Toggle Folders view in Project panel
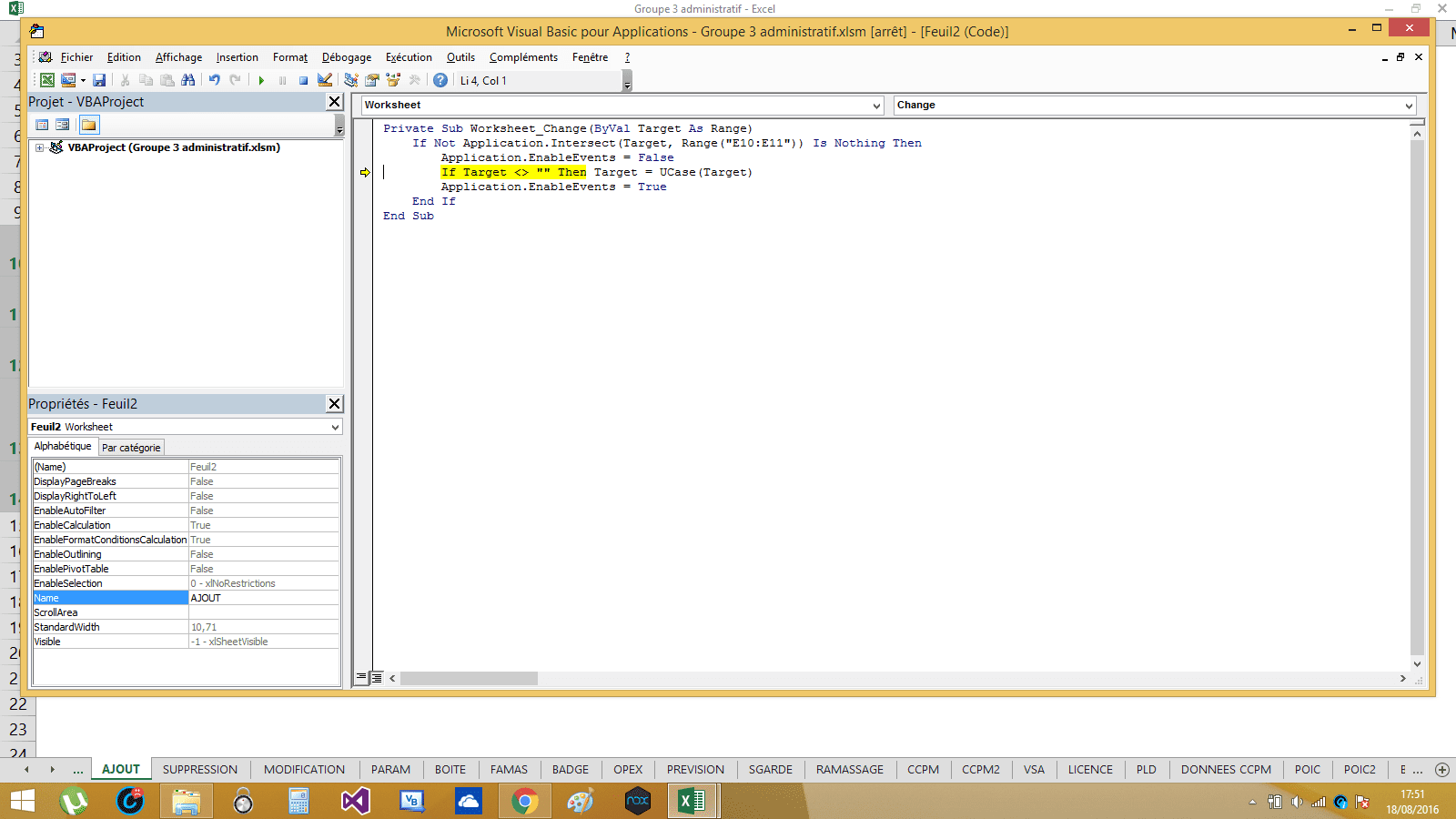 click(89, 125)
